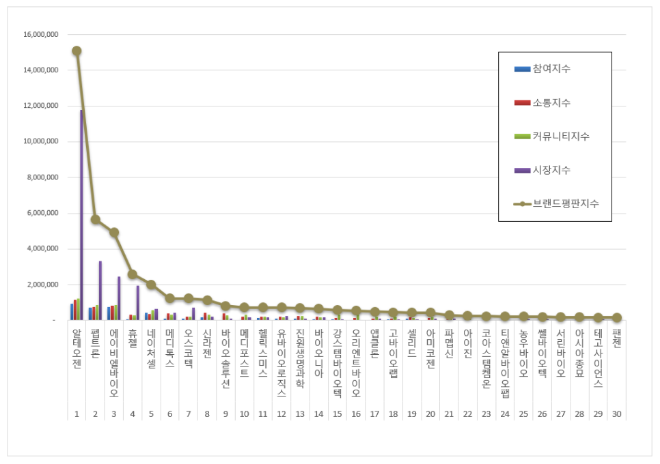Click the line marker above 에이비엘바이오
The image size is (660, 464).
114,233
